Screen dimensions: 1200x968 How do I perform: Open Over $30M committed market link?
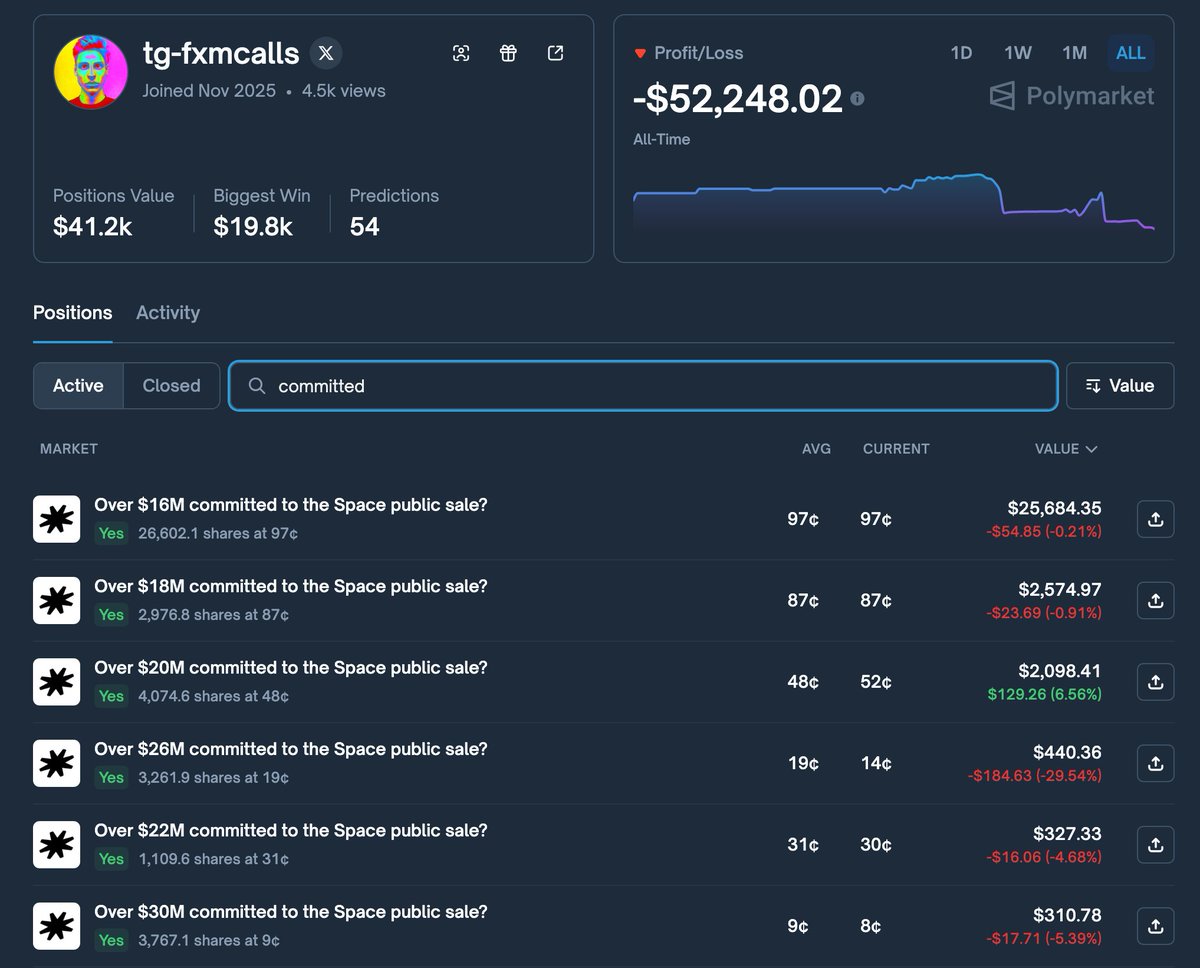(291, 912)
